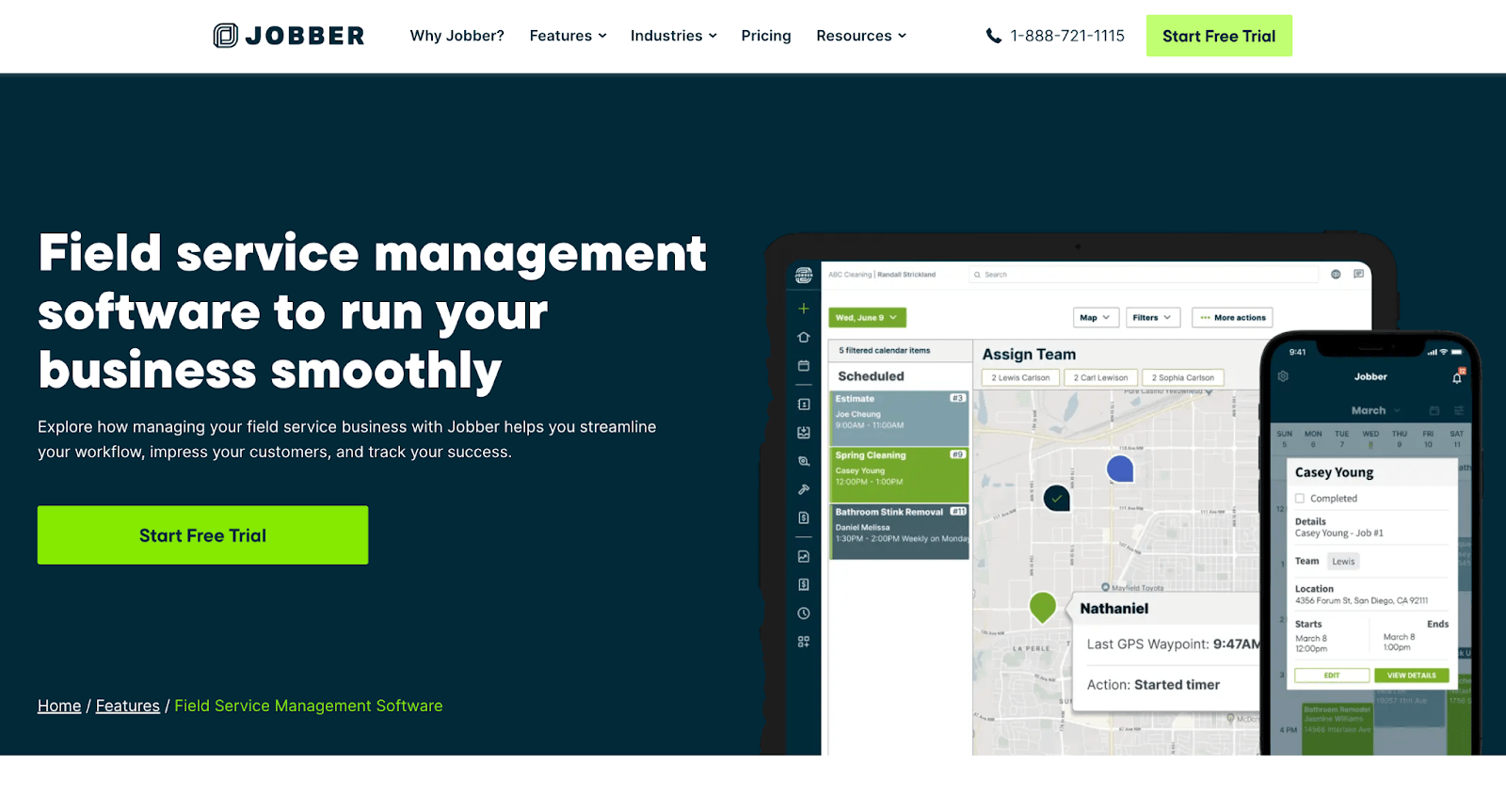Open the phone app settings gear icon

1283,376
